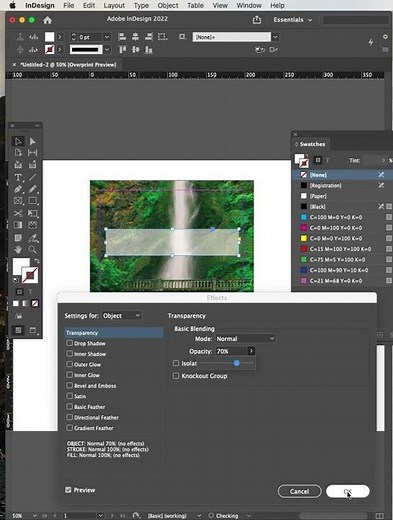Open the stroke weight dropdown
Image resolution: width=393 pixels, height=520 pixels.
pyautogui.click(x=107, y=37)
